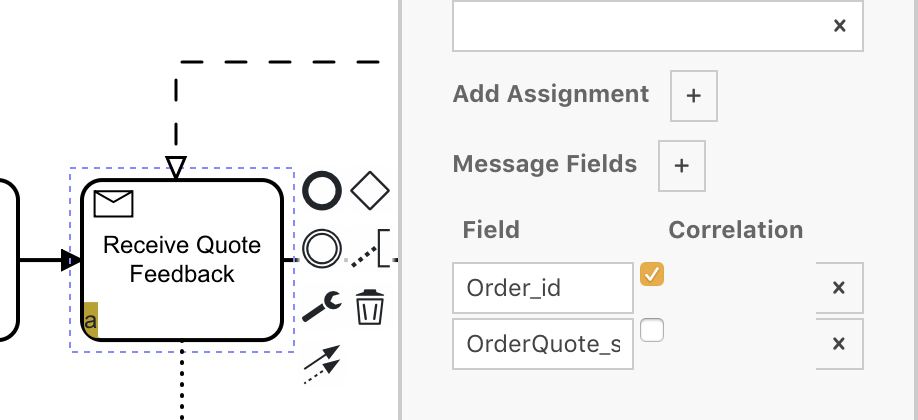Click yellow 'a' marker on task

tap(90, 322)
